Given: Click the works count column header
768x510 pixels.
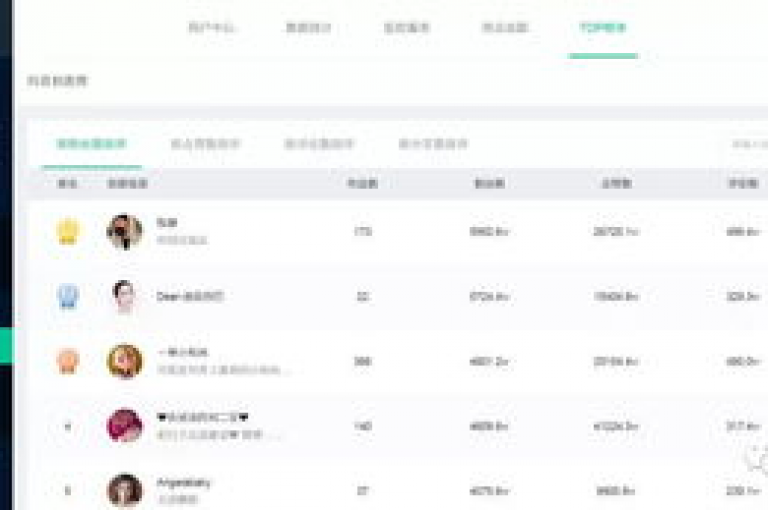Looking at the screenshot, I should tap(362, 184).
